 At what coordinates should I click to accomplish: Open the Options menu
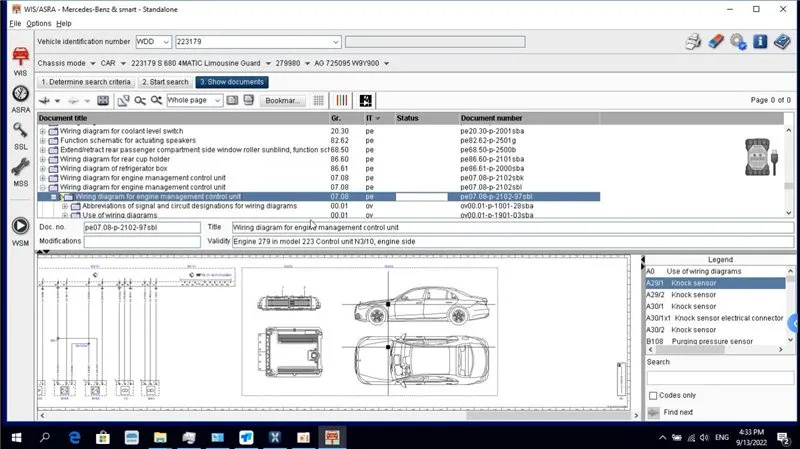(x=39, y=23)
